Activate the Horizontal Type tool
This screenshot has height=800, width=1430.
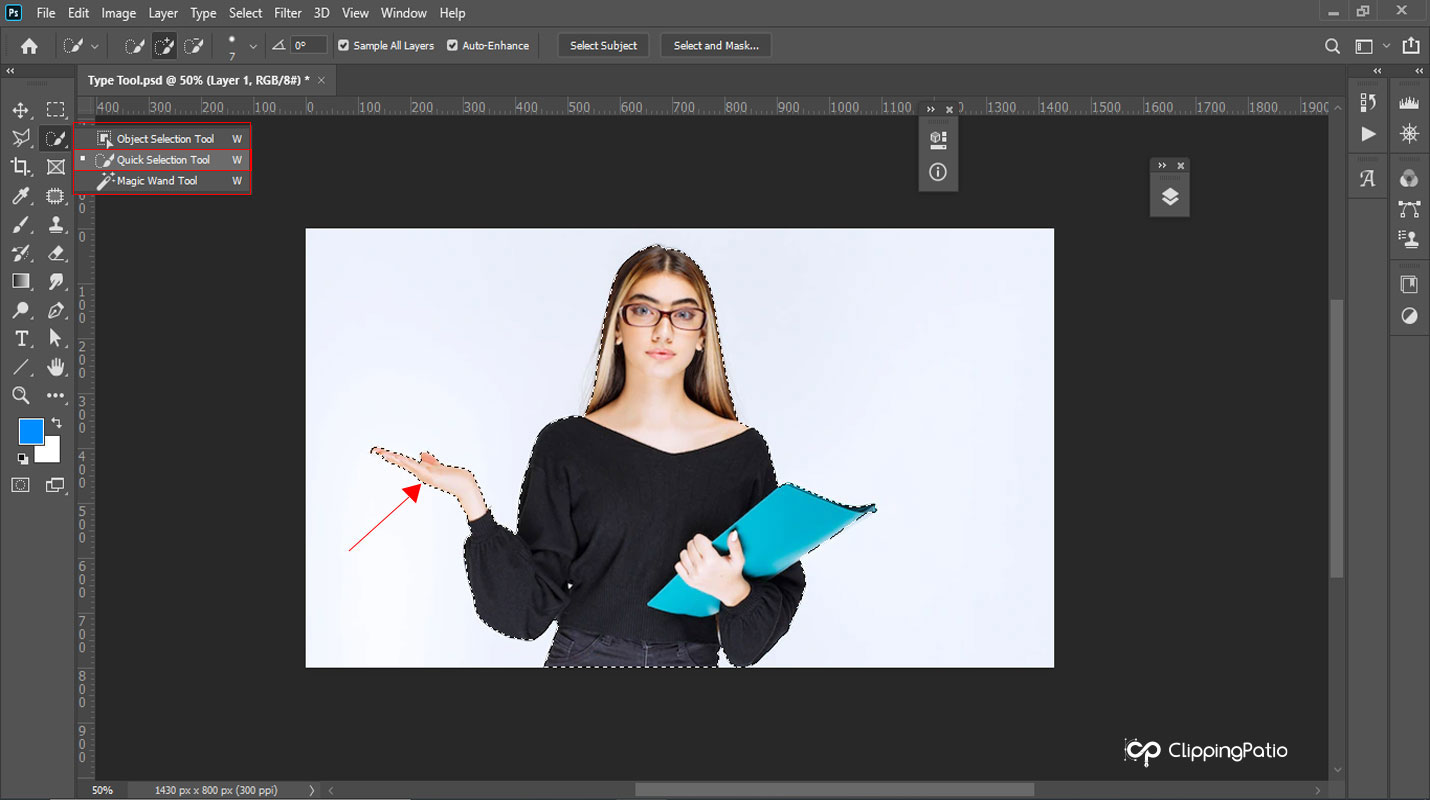(21, 339)
